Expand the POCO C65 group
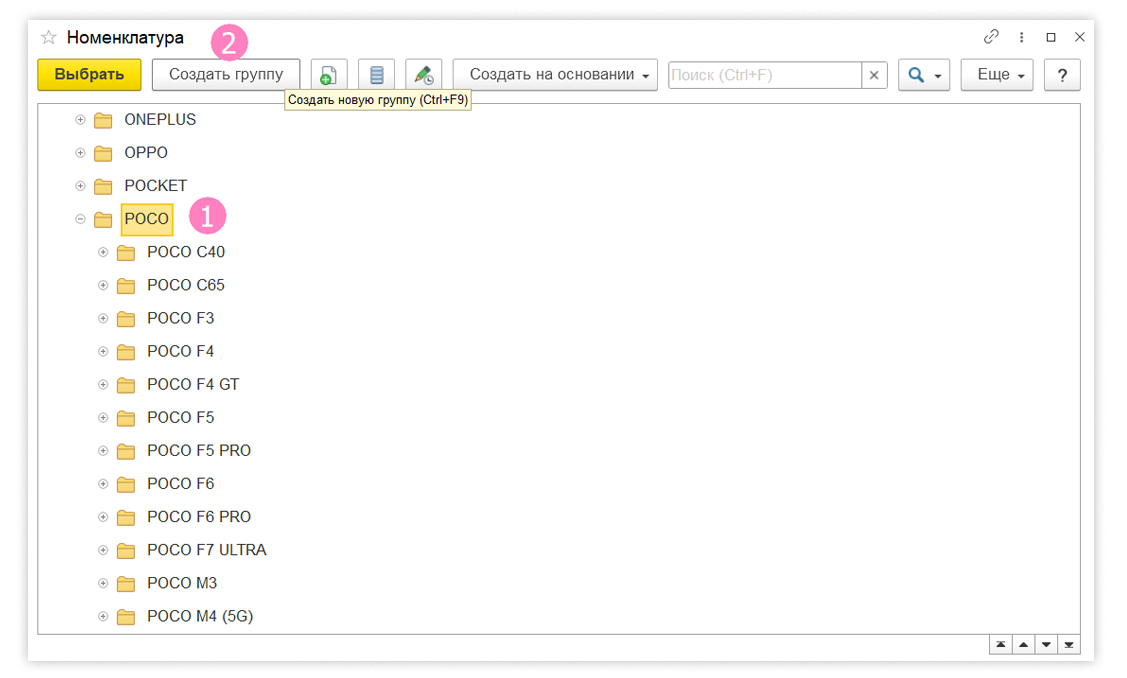Image resolution: width=1127 pixels, height=678 pixels. tap(103, 285)
